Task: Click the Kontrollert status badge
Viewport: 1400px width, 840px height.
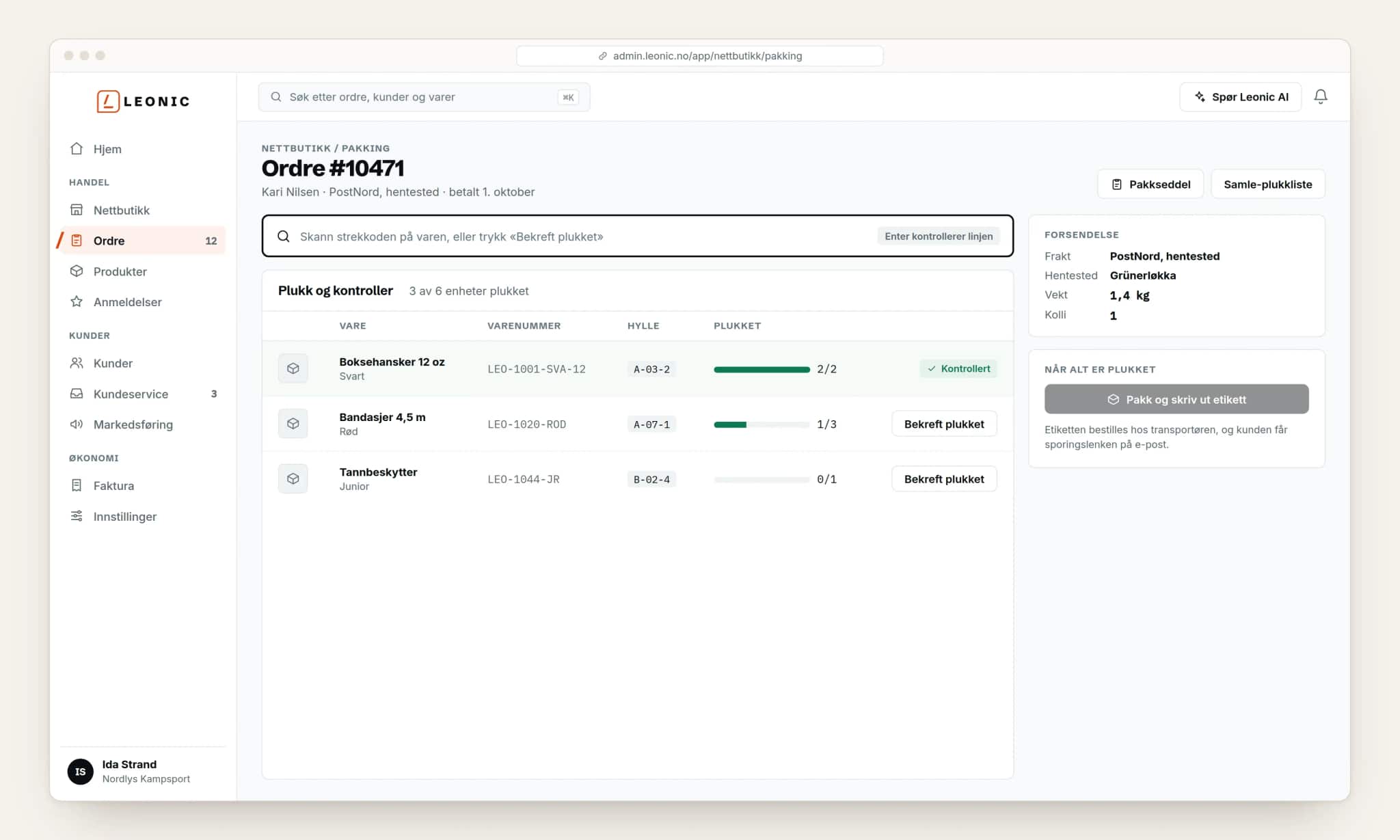Action: (958, 368)
